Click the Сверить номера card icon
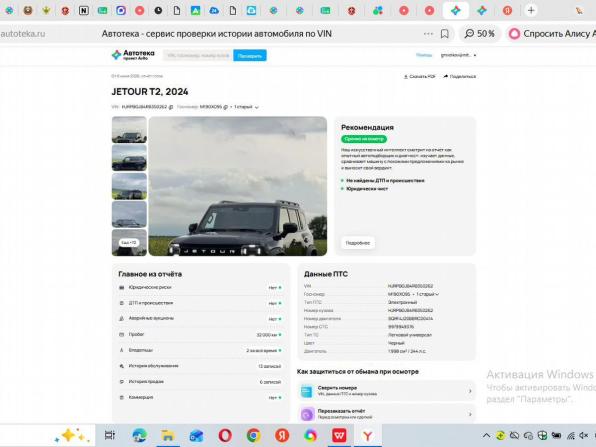Image resolution: width=596 pixels, height=447 pixels. click(307, 391)
